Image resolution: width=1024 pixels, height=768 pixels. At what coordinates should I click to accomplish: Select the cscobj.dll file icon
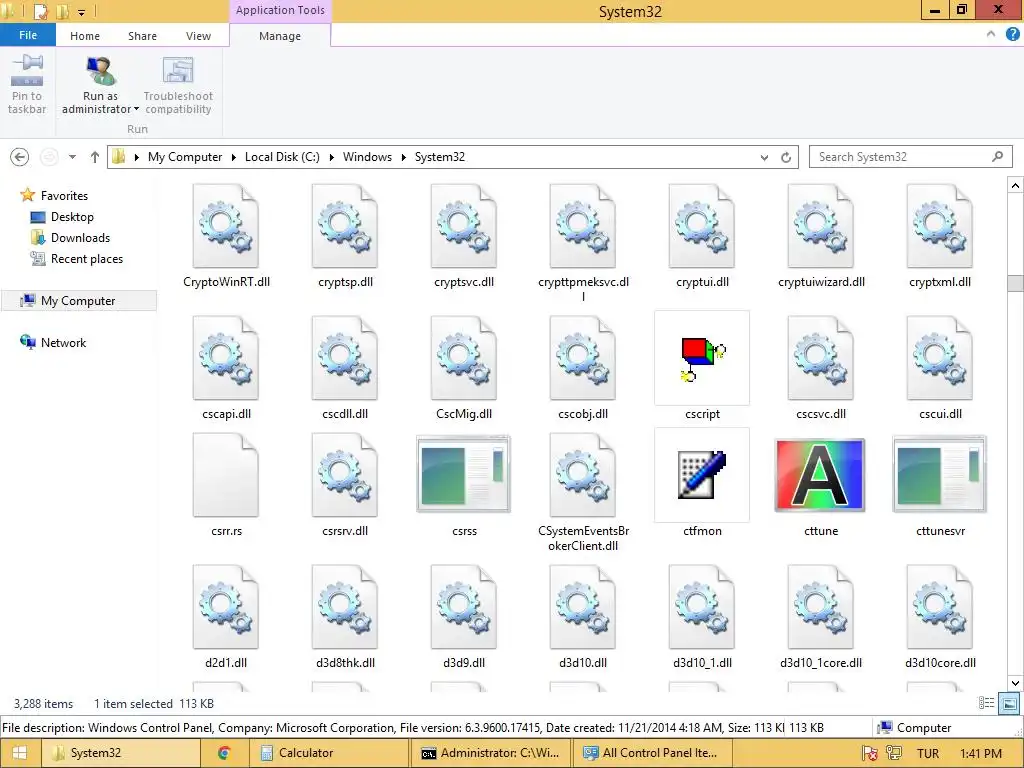[x=583, y=358]
